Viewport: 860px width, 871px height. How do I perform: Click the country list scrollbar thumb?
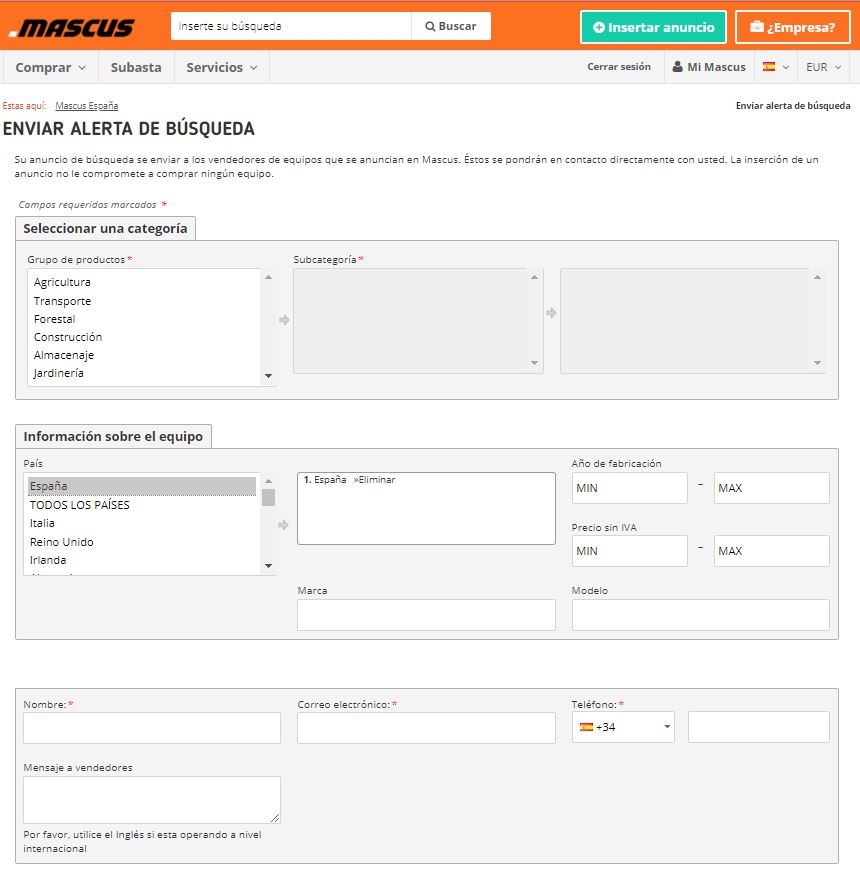[268, 497]
